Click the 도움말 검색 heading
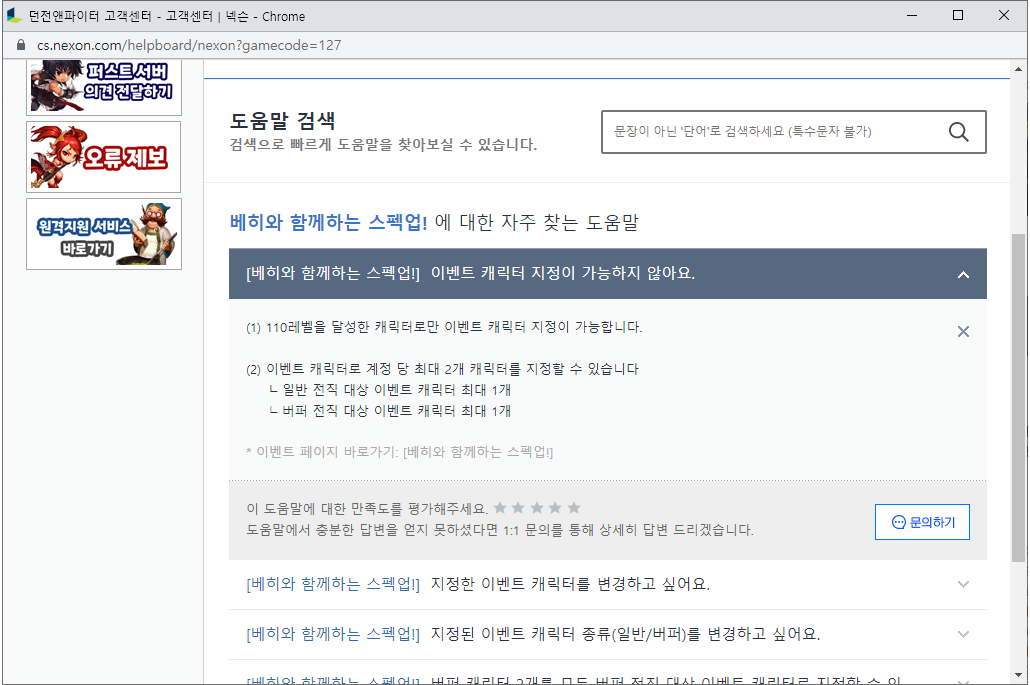 click(282, 121)
